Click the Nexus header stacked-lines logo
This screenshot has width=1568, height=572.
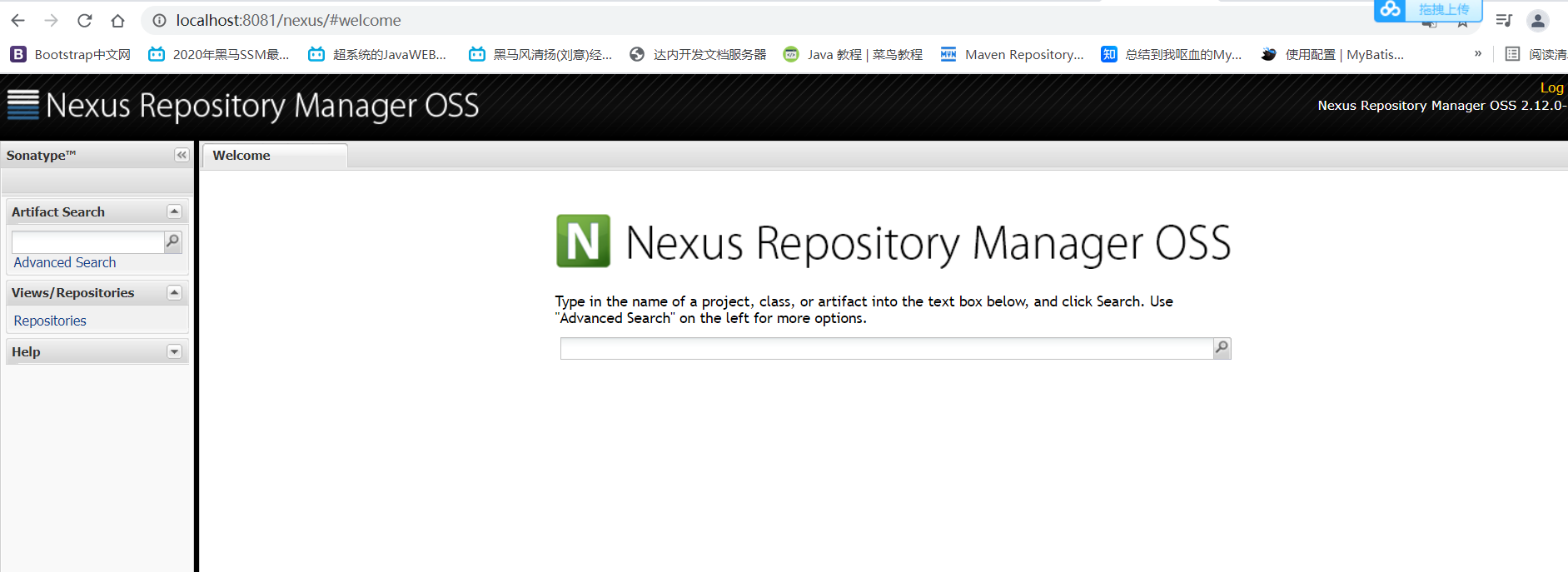click(x=23, y=105)
